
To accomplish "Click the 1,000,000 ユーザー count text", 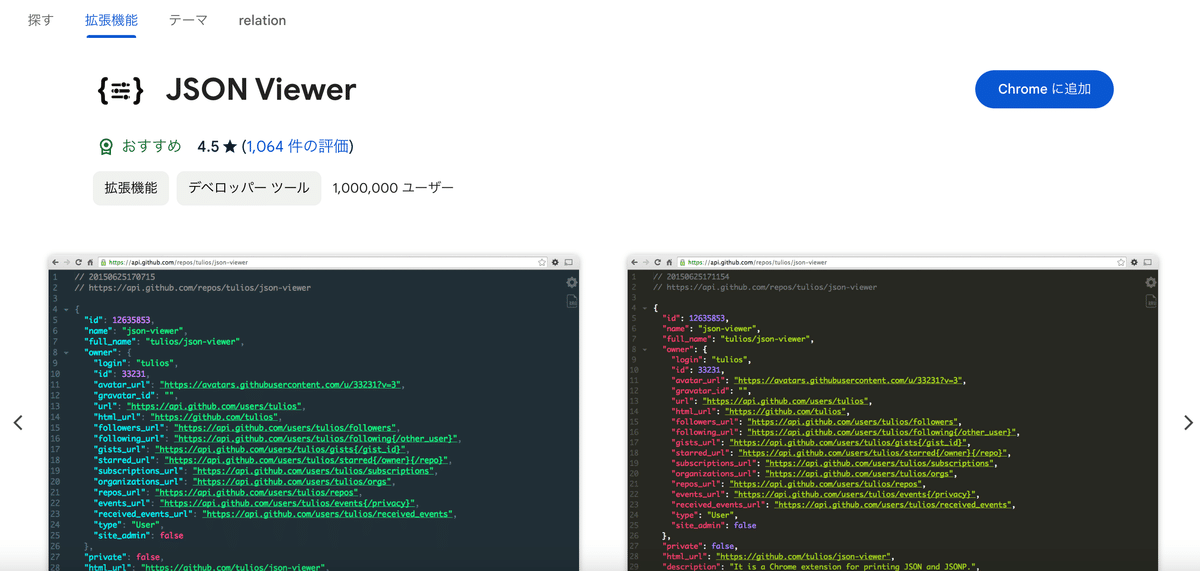I will [393, 188].
